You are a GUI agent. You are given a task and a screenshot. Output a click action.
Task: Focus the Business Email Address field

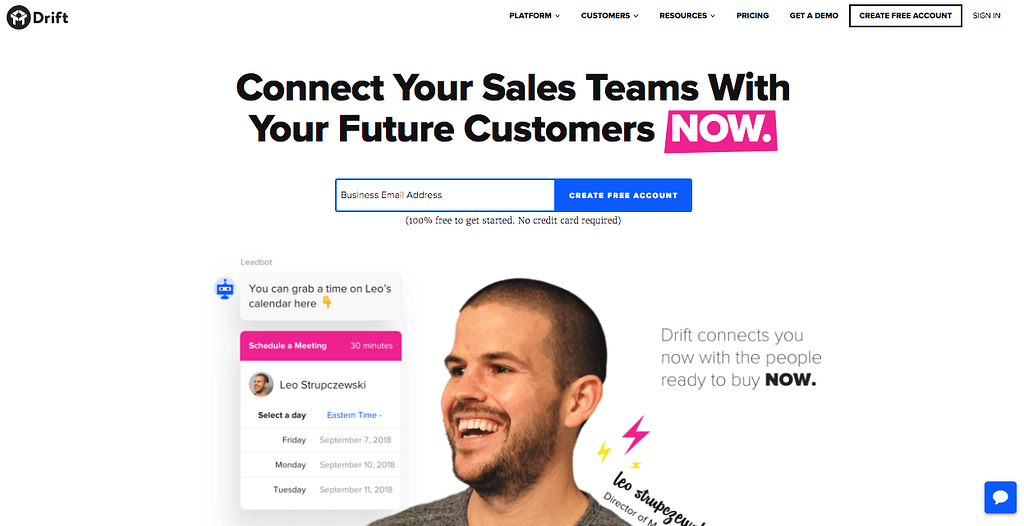pos(445,195)
